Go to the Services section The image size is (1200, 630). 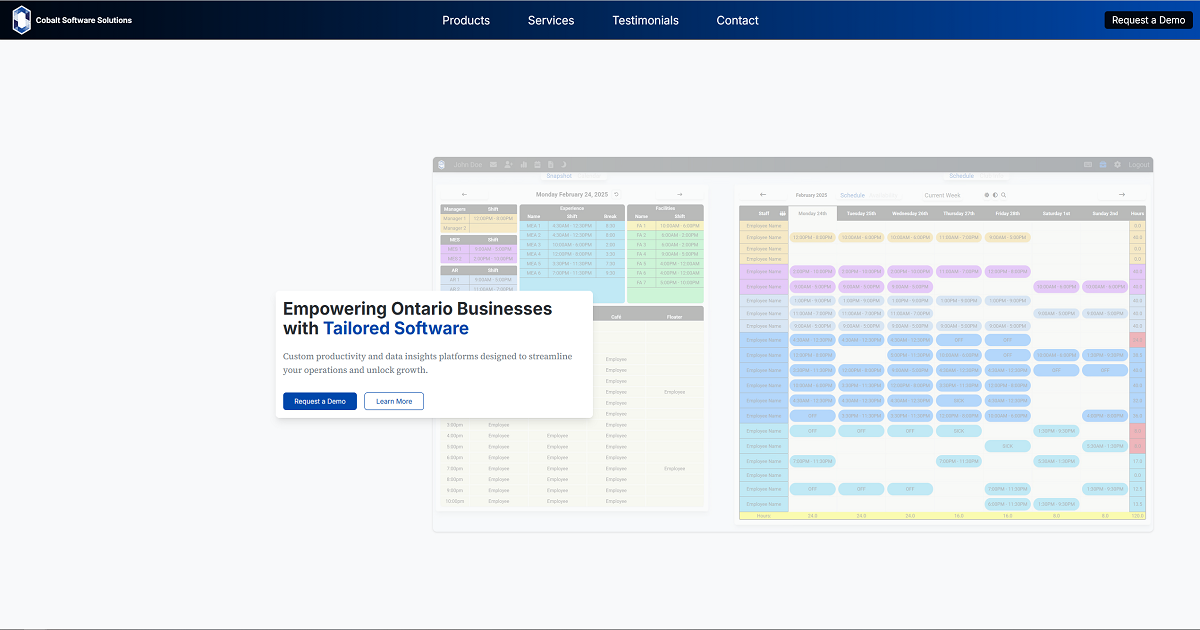pos(551,20)
